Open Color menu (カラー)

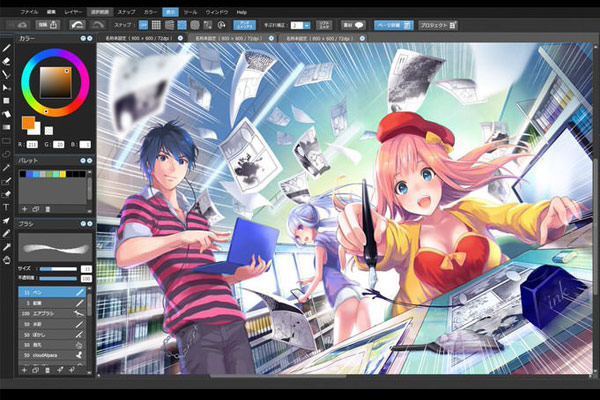[150, 12]
